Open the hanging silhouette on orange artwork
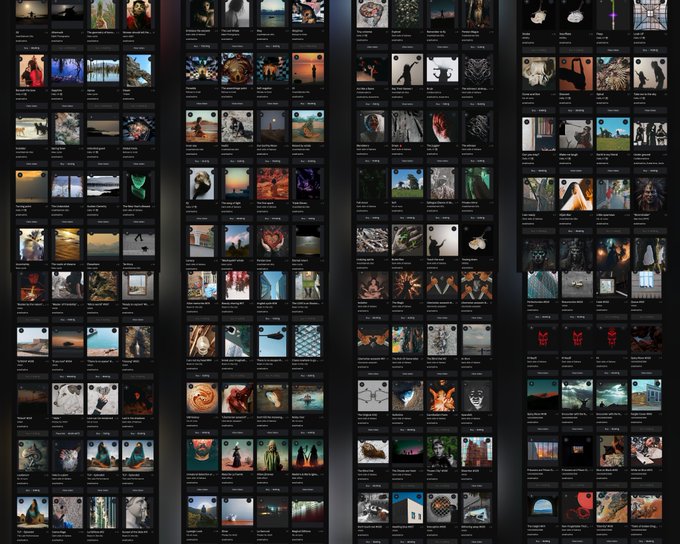 (x=575, y=73)
